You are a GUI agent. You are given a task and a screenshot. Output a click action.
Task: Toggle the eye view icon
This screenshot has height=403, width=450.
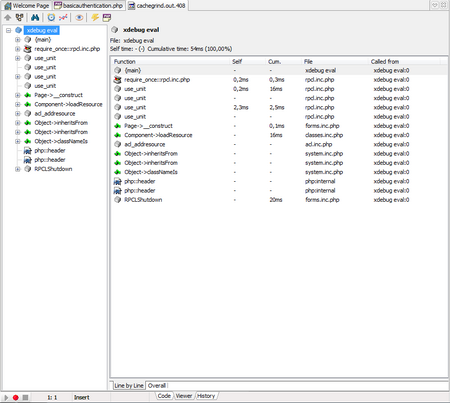coord(79,18)
